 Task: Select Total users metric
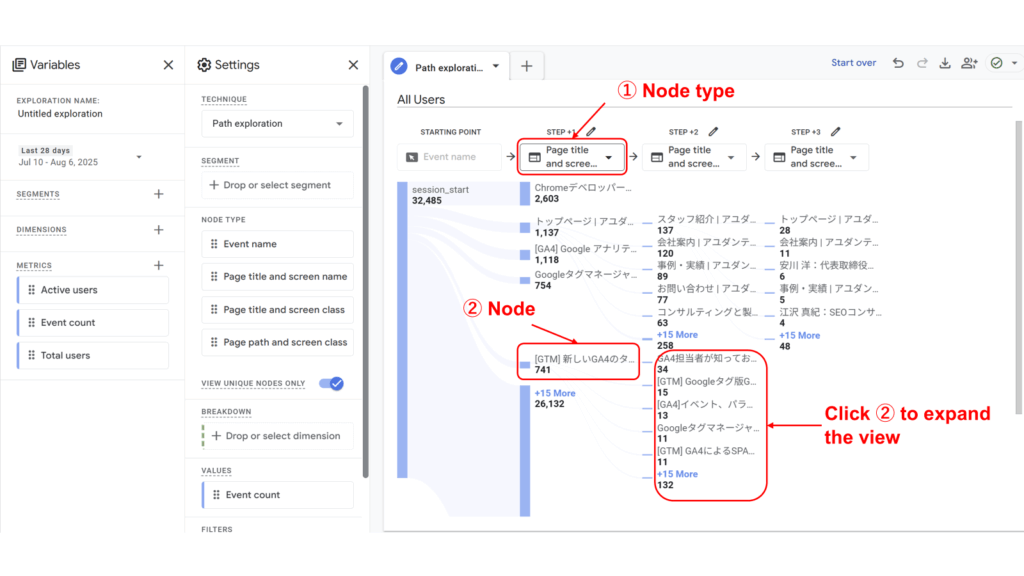(x=93, y=355)
